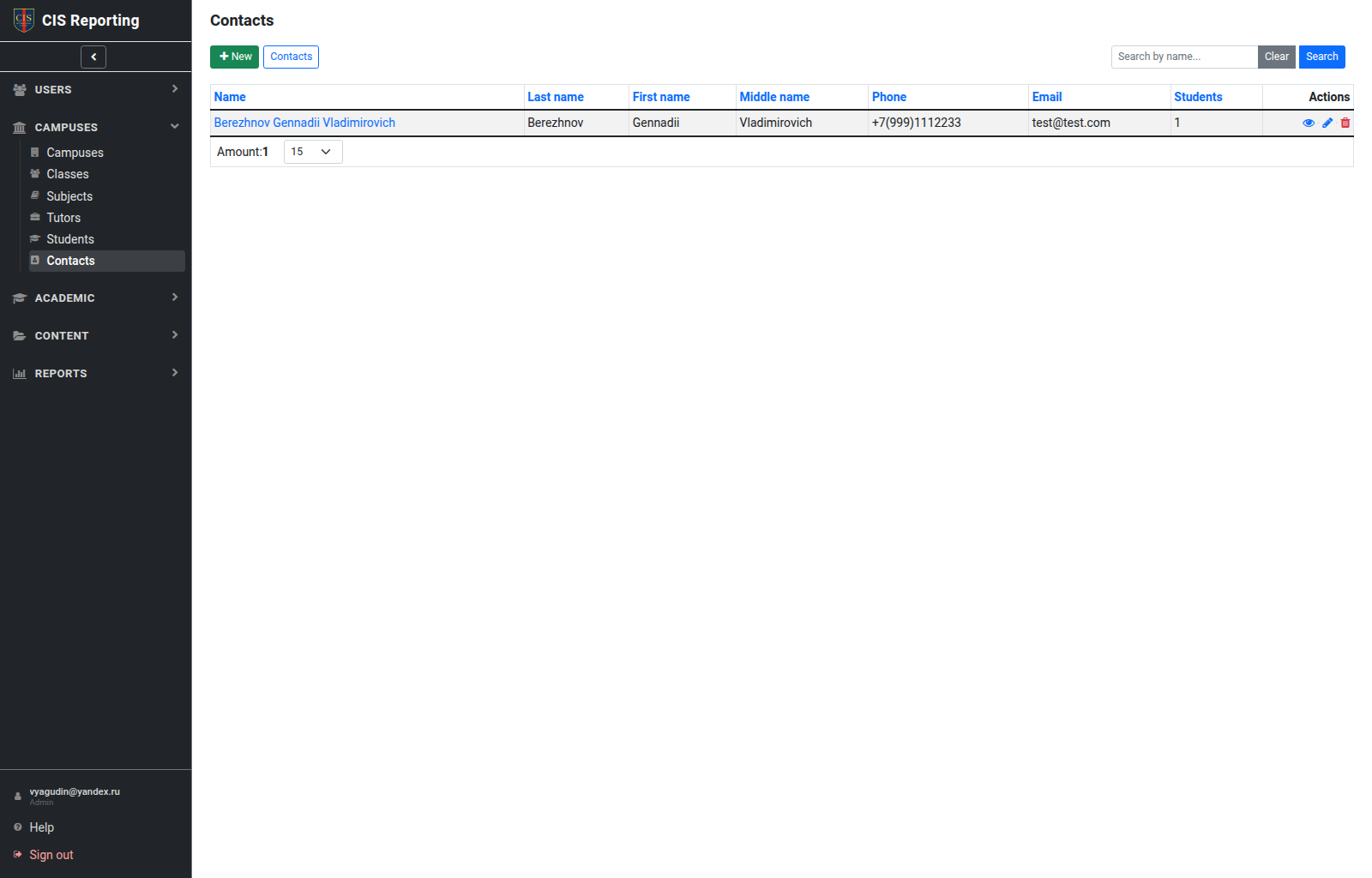The image size is (1372, 878).
Task: Click the Help link in sidebar
Action: 42,827
